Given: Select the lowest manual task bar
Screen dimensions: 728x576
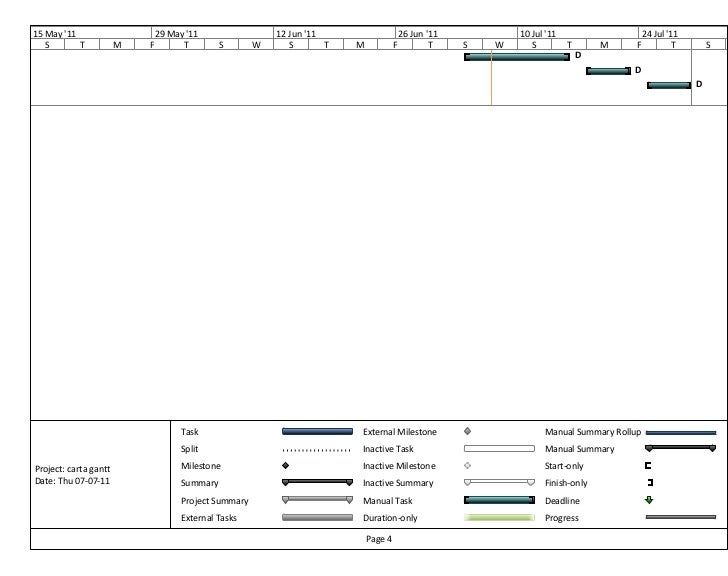Looking at the screenshot, I should coord(669,85).
